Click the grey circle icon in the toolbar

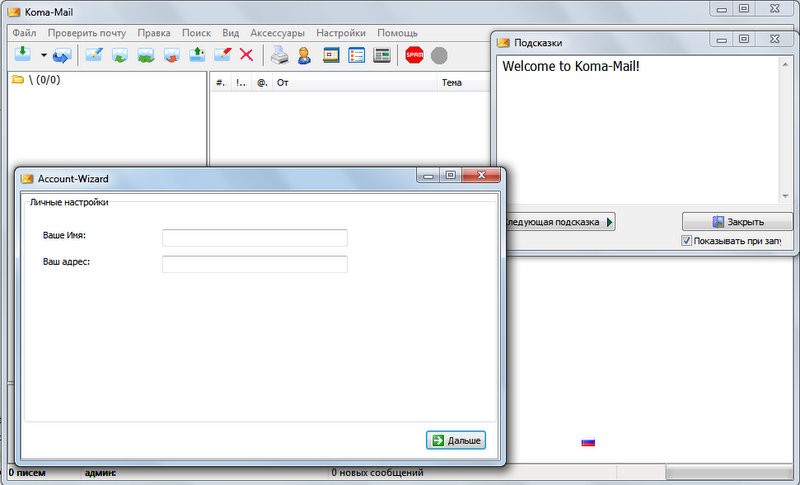point(439,56)
